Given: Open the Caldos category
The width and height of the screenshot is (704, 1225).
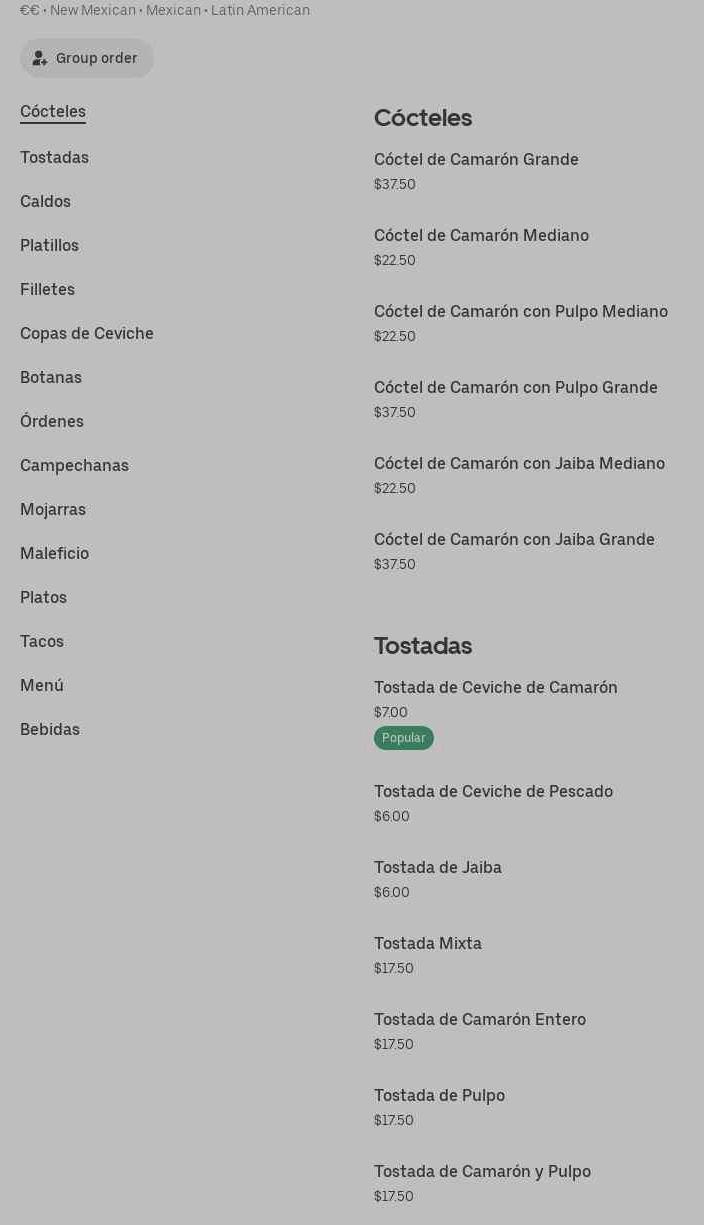Looking at the screenshot, I should 45,201.
